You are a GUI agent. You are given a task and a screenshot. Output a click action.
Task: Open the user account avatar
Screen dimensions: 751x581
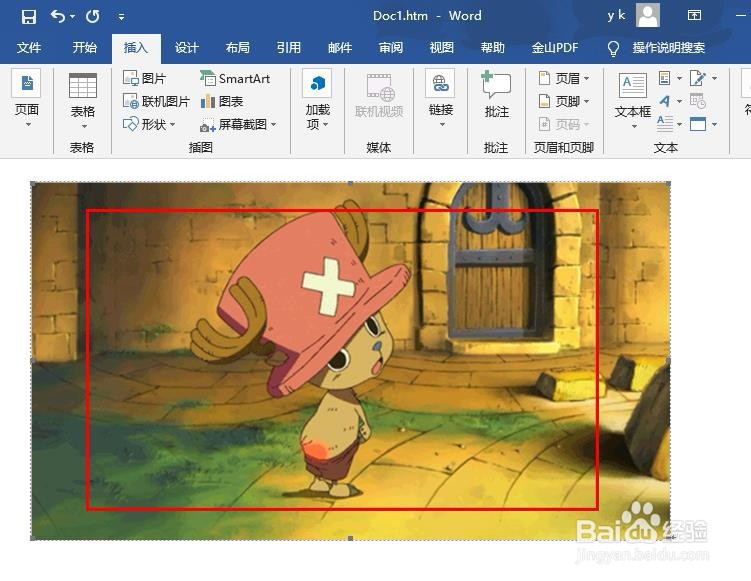click(648, 15)
